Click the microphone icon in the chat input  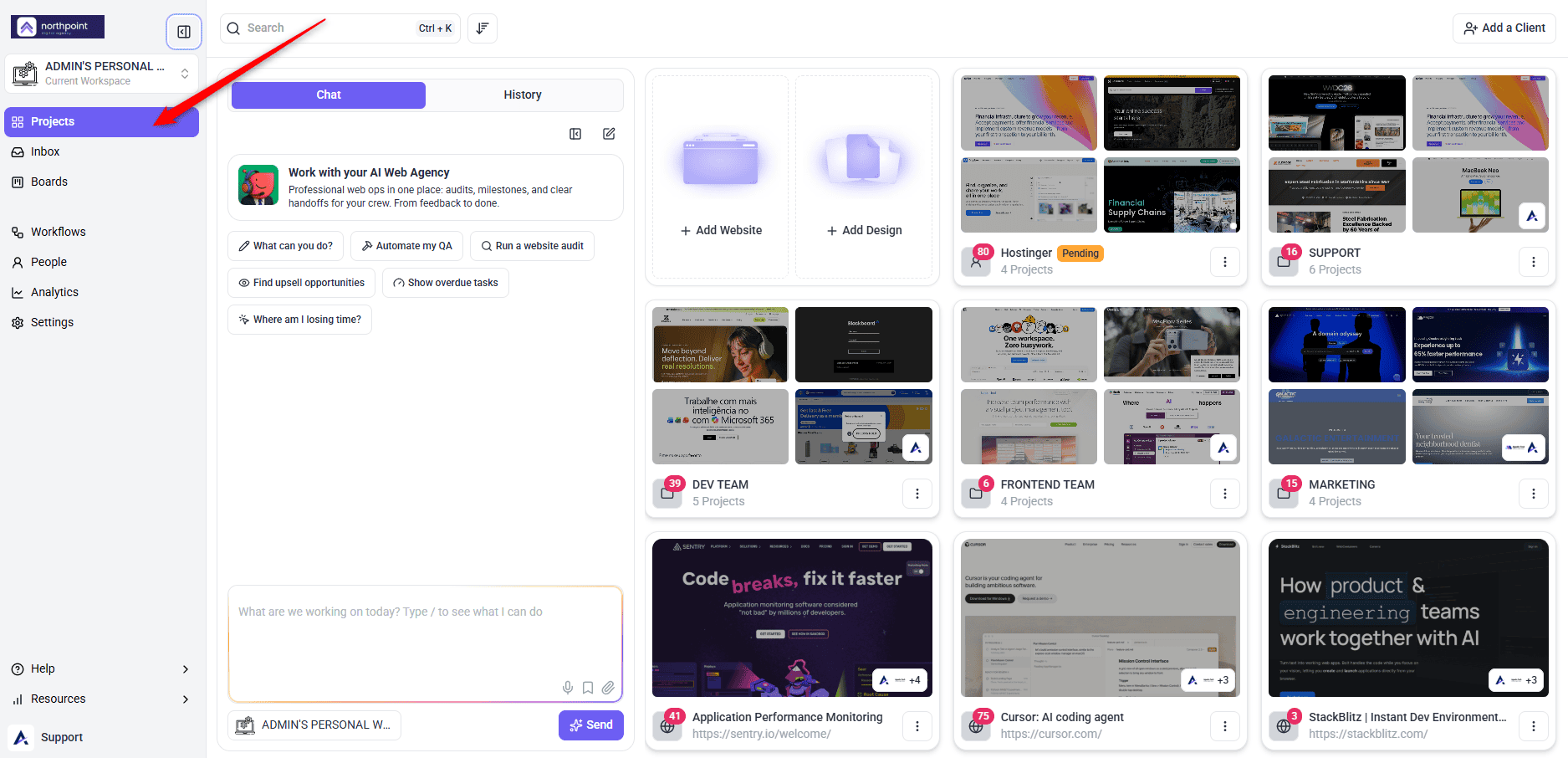pyautogui.click(x=568, y=688)
